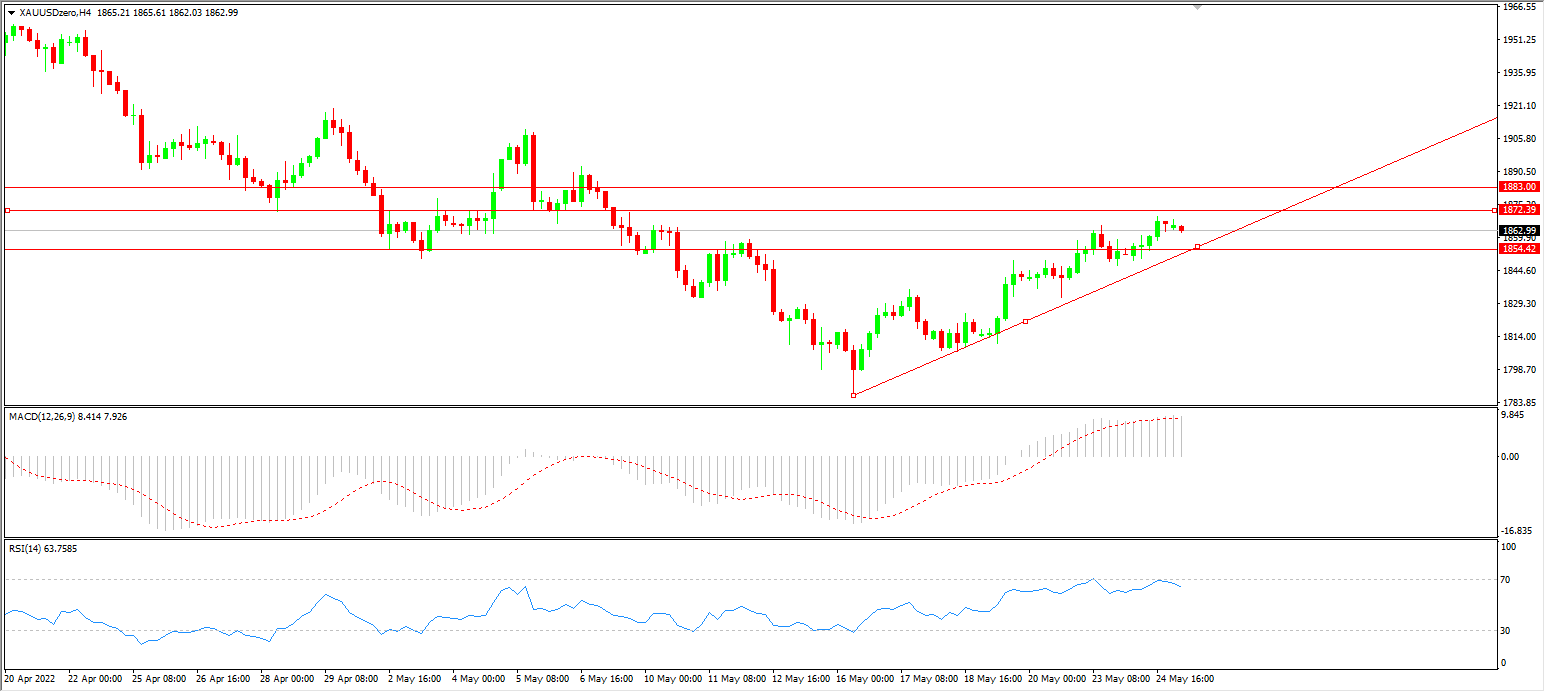Click the 20 Apr 2022 date label

(x=28, y=678)
